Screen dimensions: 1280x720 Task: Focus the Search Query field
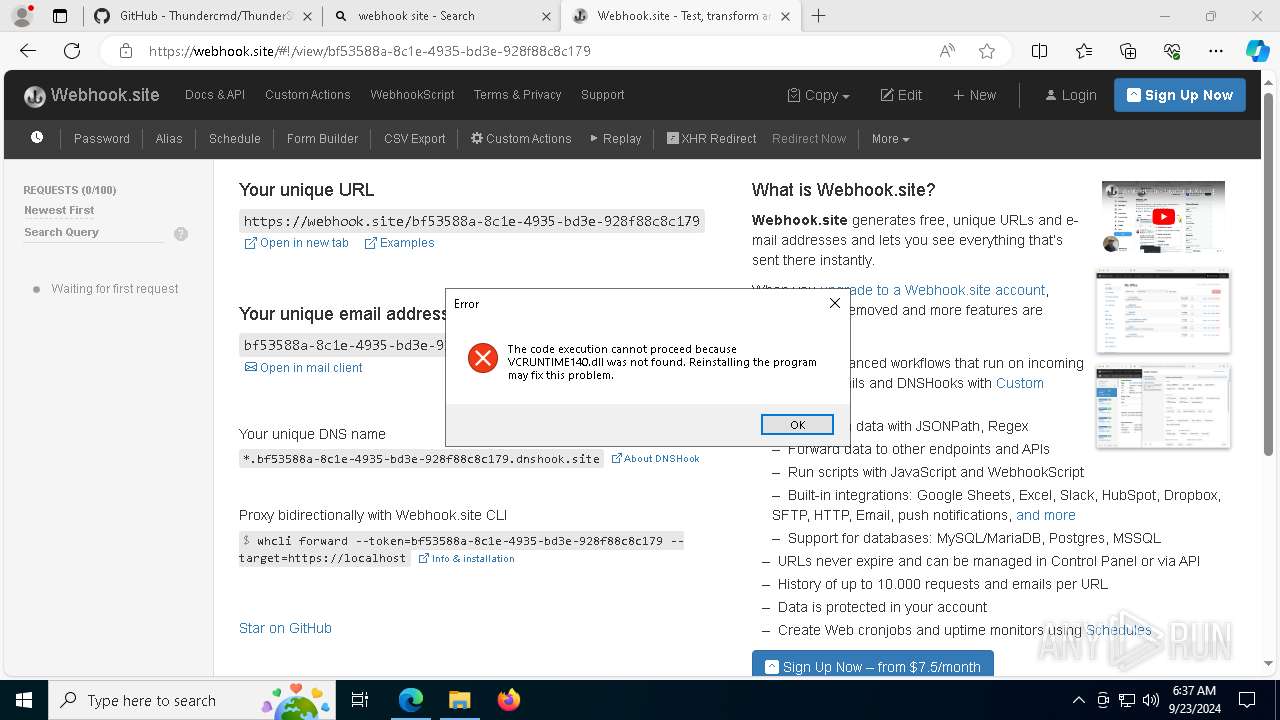[94, 232]
